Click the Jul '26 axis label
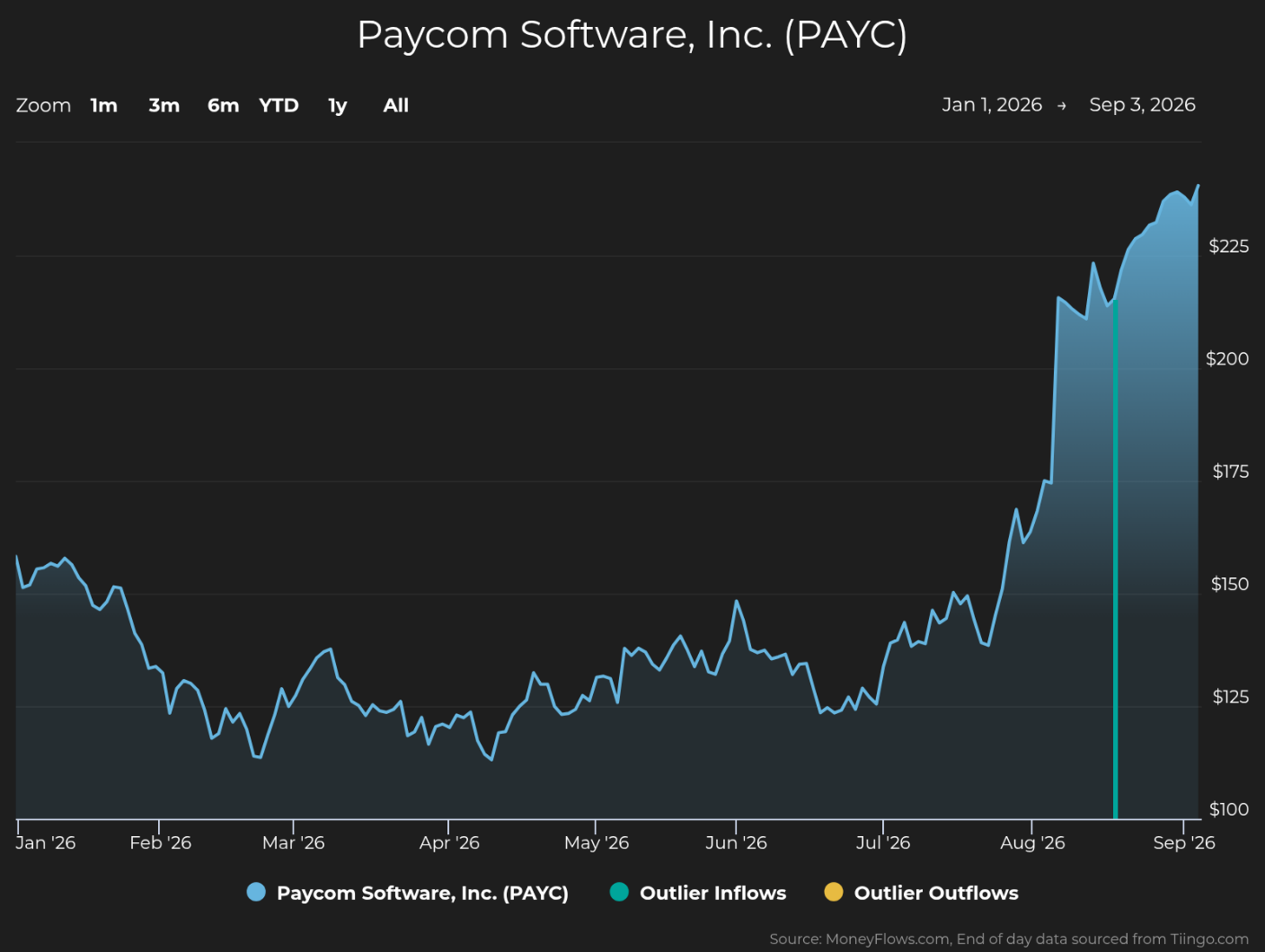Viewport: 1265px width, 952px height. pos(883,842)
